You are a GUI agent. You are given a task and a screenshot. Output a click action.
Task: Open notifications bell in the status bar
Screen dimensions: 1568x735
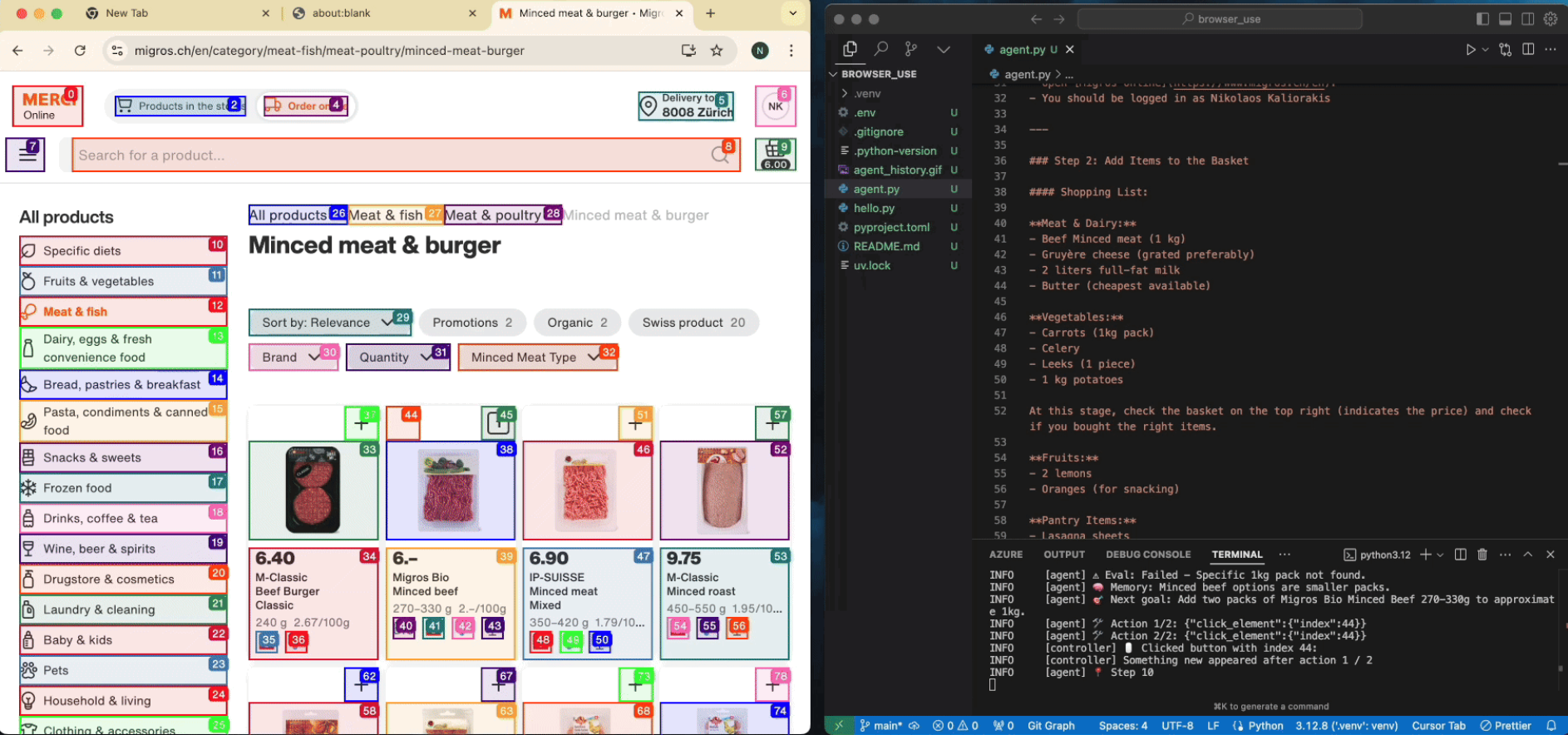coord(1551,726)
